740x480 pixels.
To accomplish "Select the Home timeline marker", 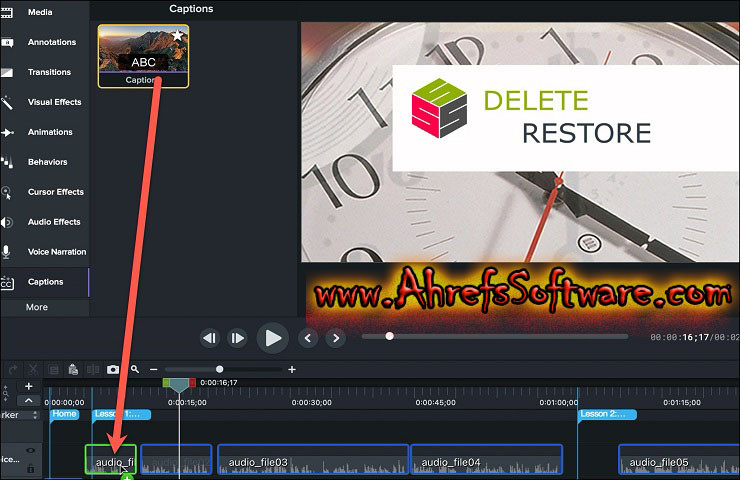I will click(64, 414).
